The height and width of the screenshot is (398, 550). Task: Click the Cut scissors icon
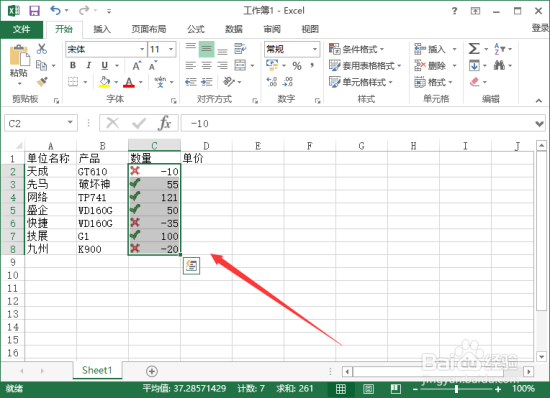coord(42,49)
